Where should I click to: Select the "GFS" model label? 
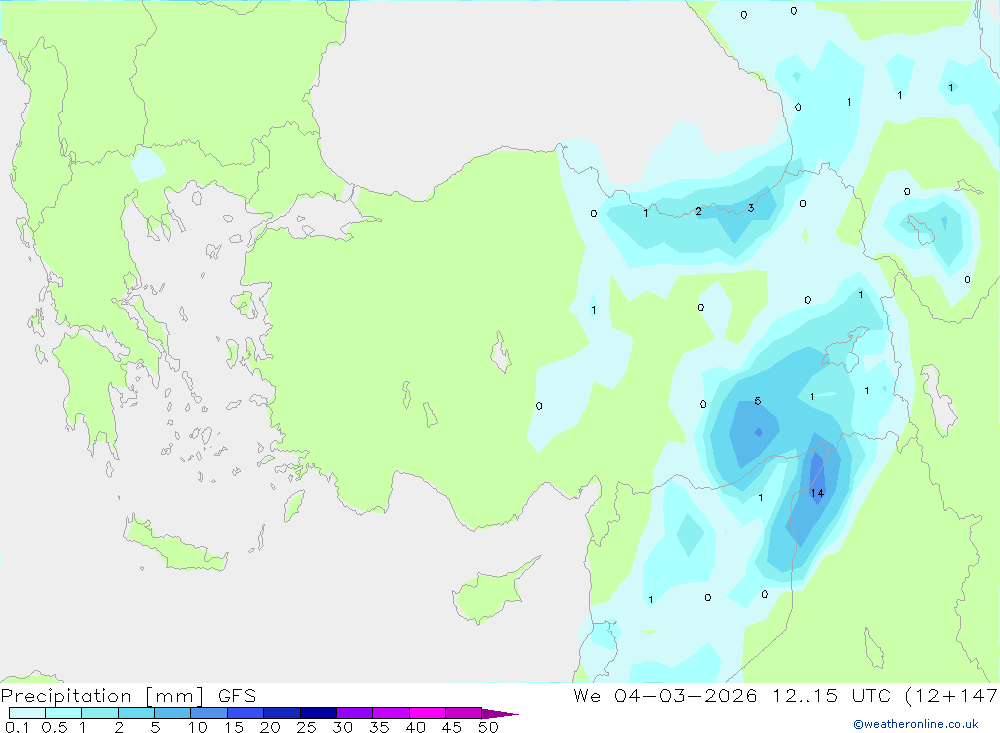tap(237, 696)
